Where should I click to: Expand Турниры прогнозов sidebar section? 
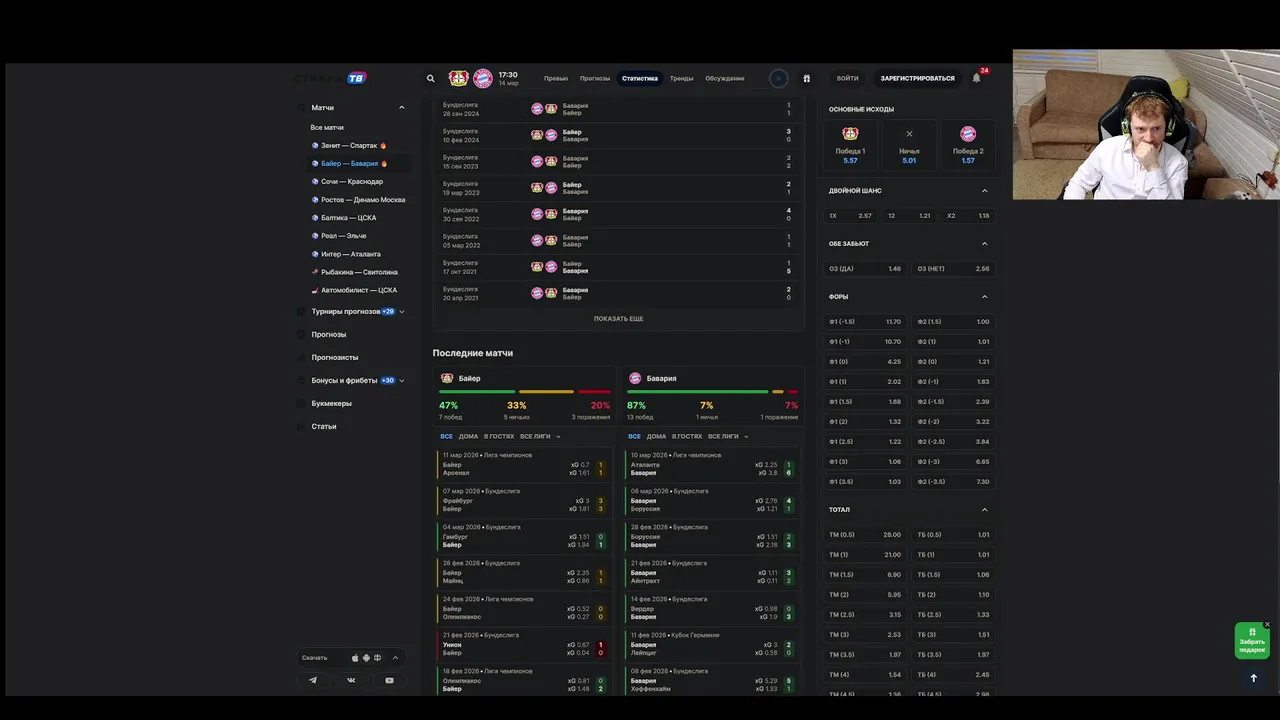(402, 311)
